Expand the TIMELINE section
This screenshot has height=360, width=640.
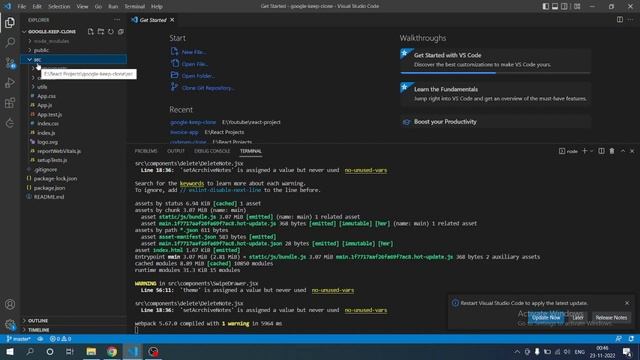pos(74,330)
